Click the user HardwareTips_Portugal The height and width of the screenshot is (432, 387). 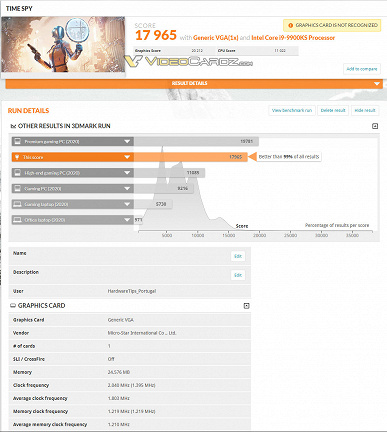(x=132, y=291)
